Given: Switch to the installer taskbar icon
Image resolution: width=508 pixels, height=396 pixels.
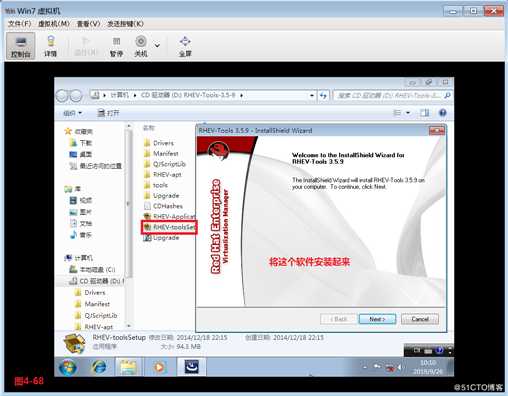Looking at the screenshot, I should (192, 367).
